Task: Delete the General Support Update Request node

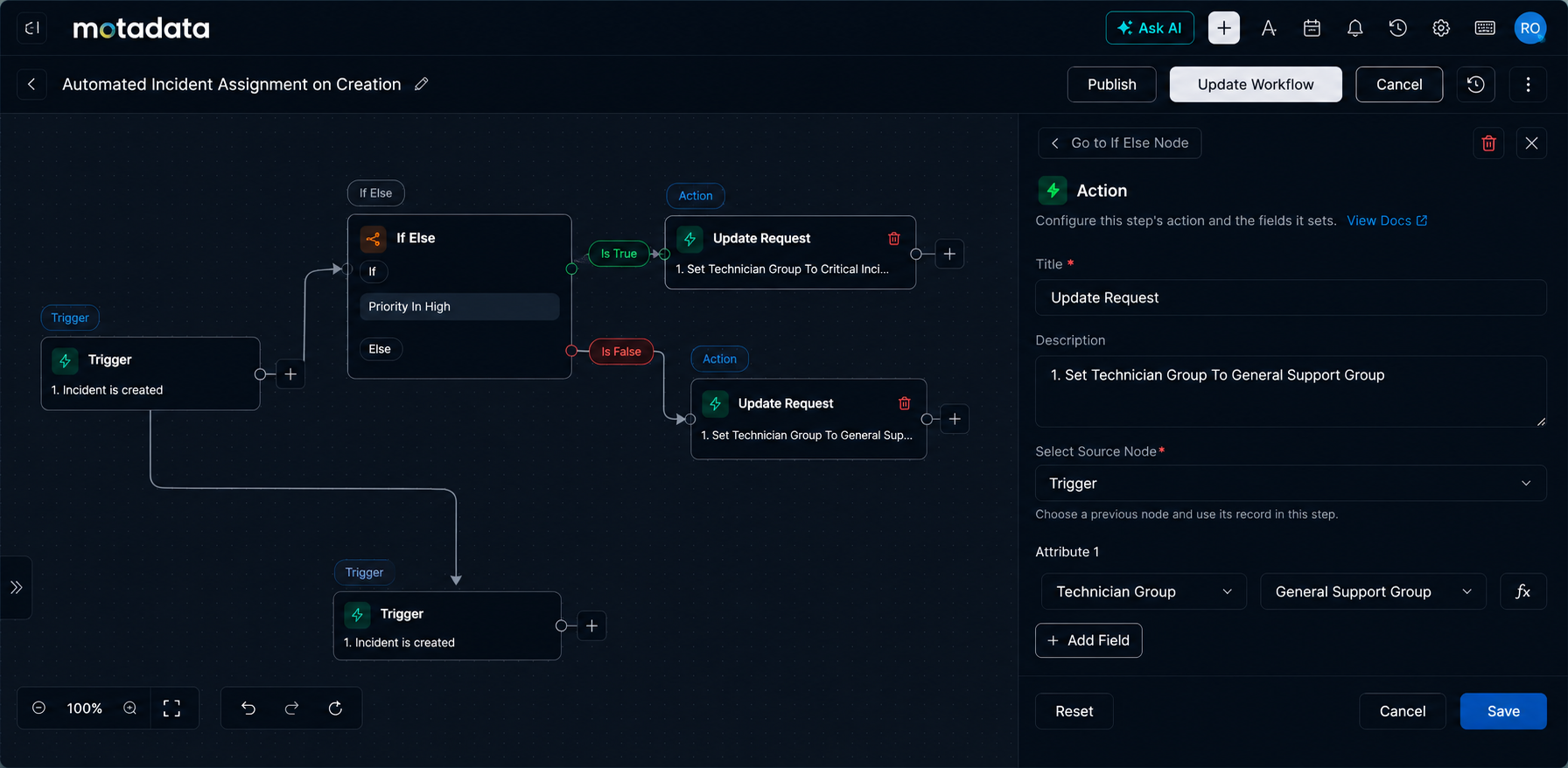Action: 904,403
